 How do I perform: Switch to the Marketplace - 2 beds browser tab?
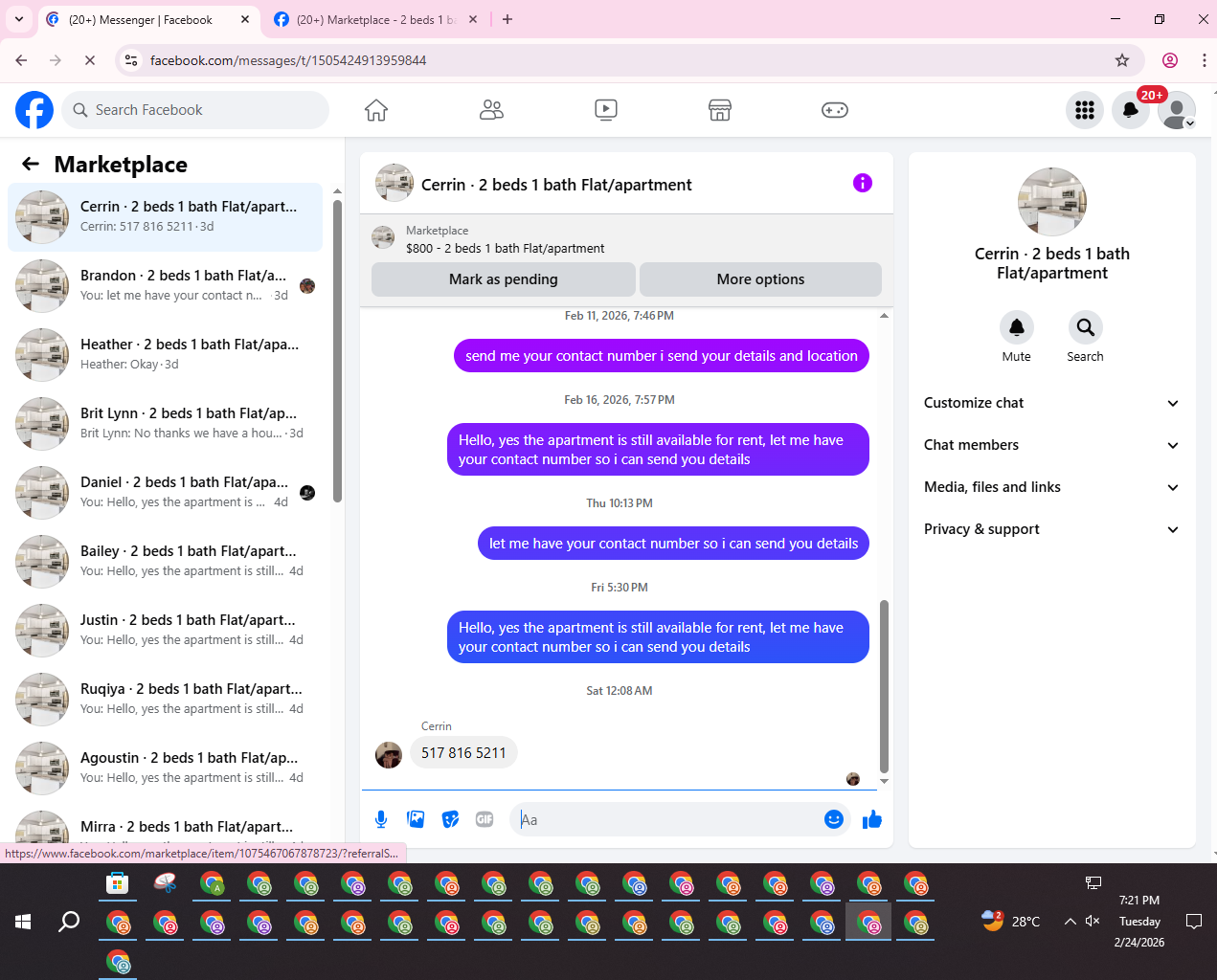[377, 19]
